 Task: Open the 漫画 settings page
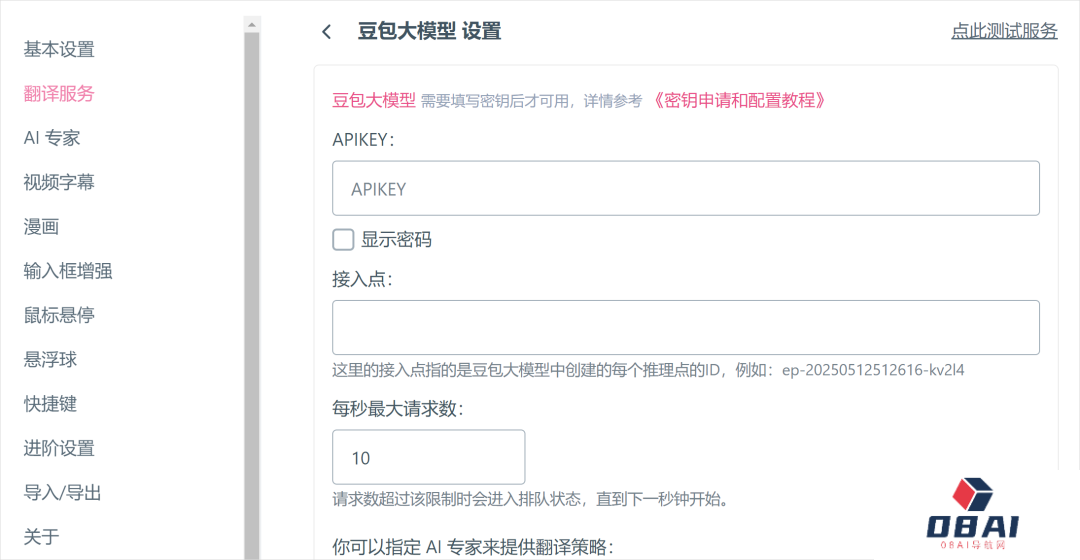click(x=41, y=227)
